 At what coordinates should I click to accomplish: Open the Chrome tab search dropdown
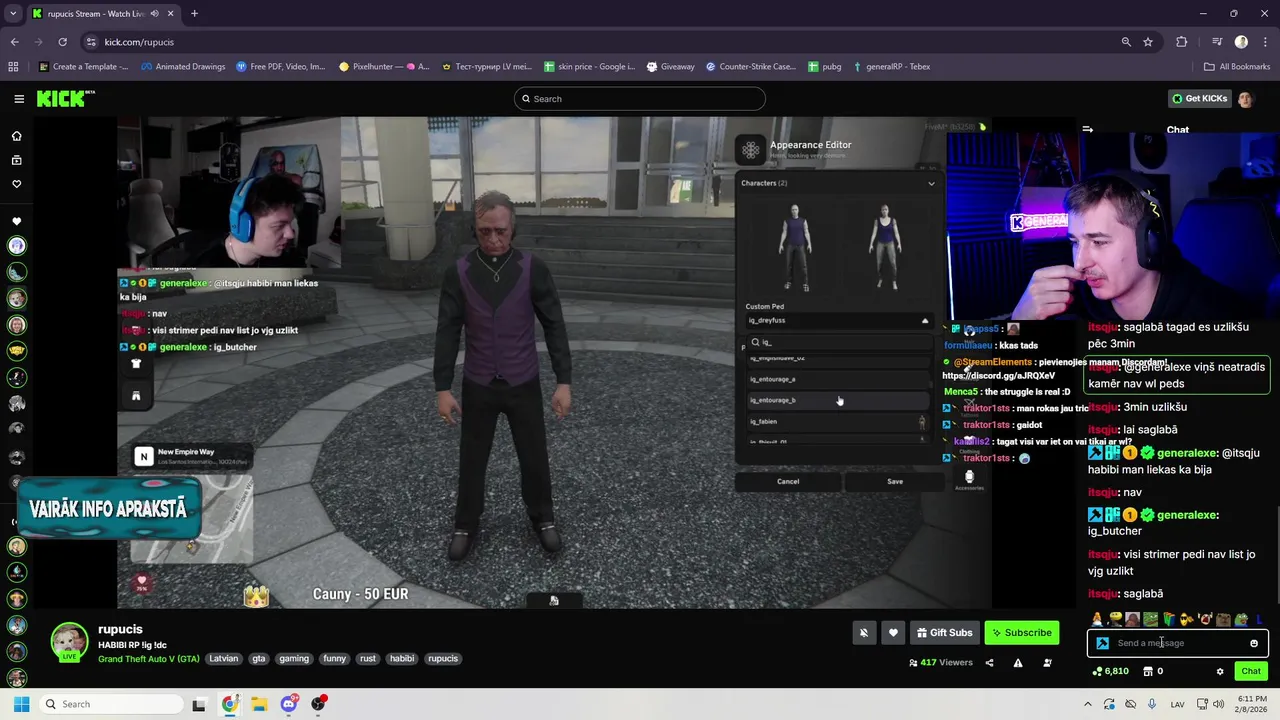pyautogui.click(x=13, y=14)
